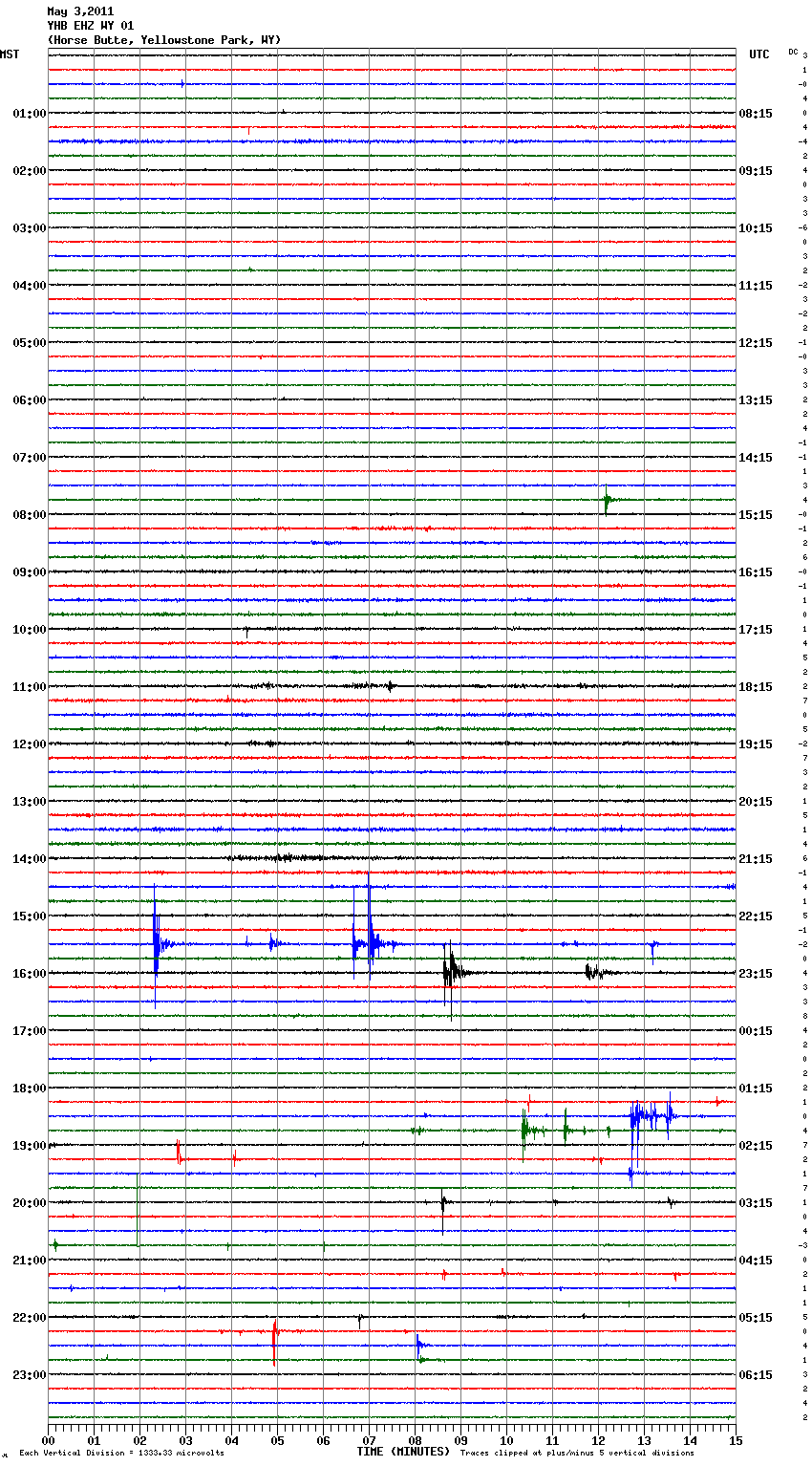Click the 03 tick on the minutes axis
This screenshot has width=812, height=1466.
pos(185,1440)
